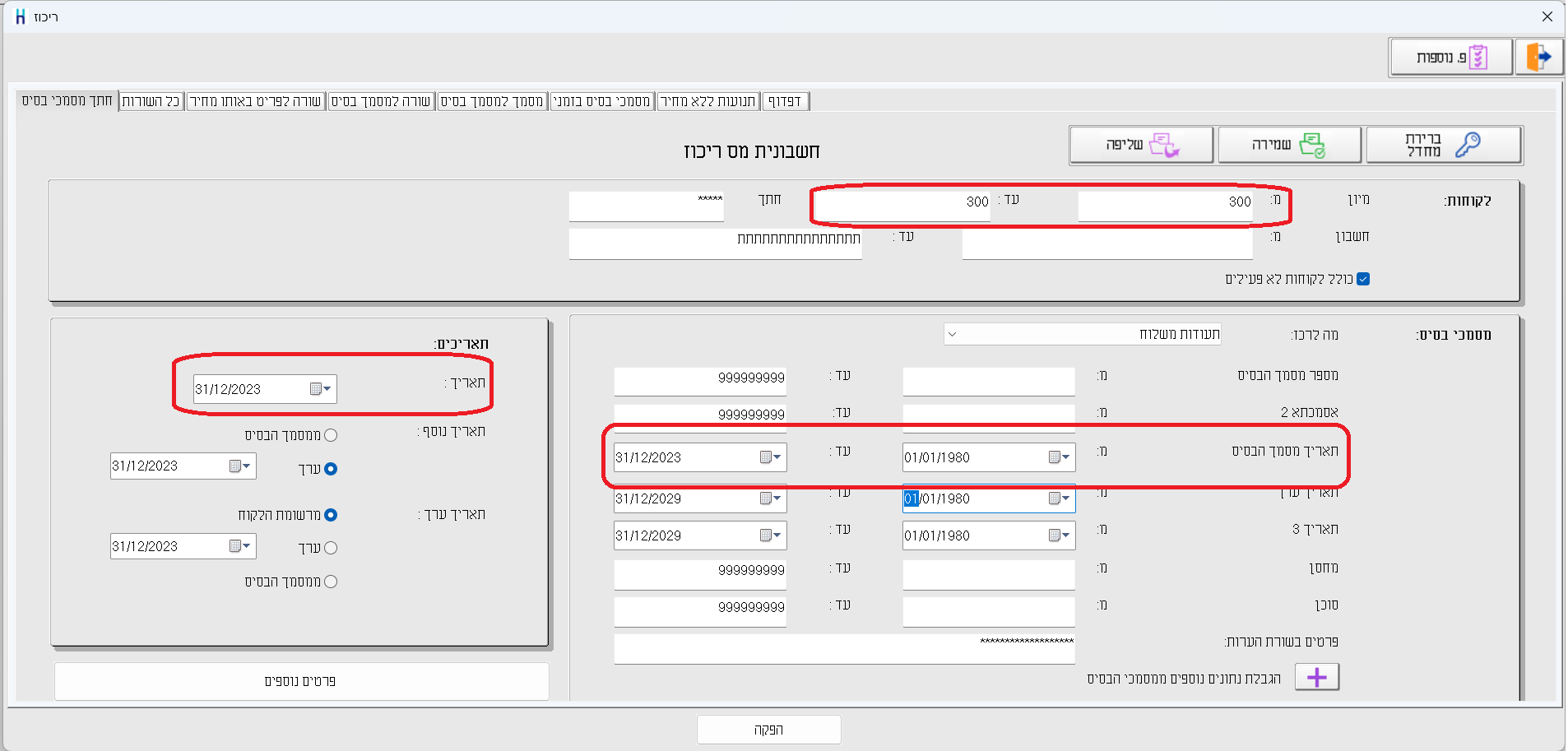Click חשבון עד field with תתתתת
Screen dimensions: 1568x751
point(715,244)
